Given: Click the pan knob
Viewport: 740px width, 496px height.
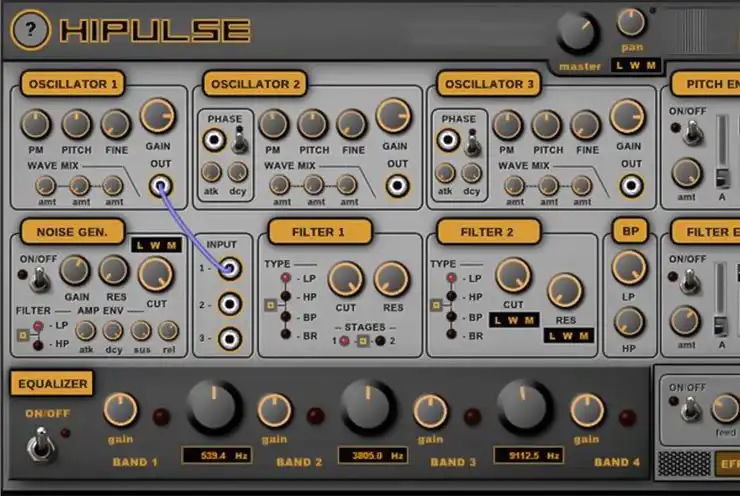Looking at the screenshot, I should pyautogui.click(x=631, y=22).
